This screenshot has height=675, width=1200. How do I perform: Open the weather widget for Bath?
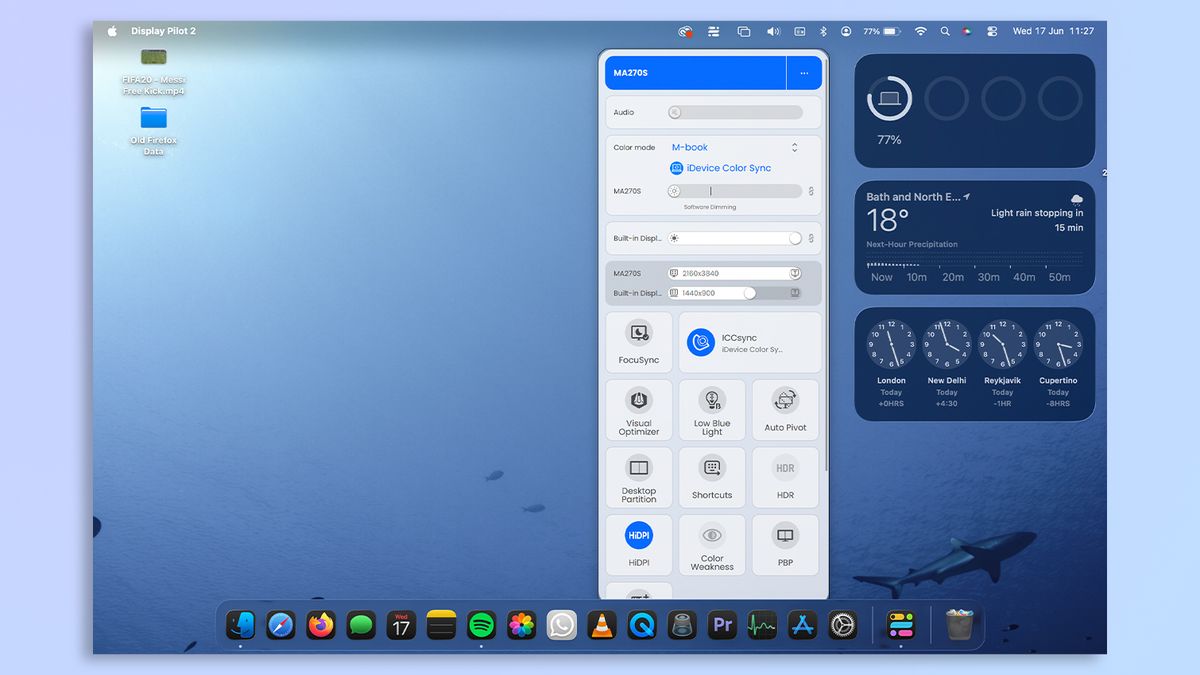(974, 237)
